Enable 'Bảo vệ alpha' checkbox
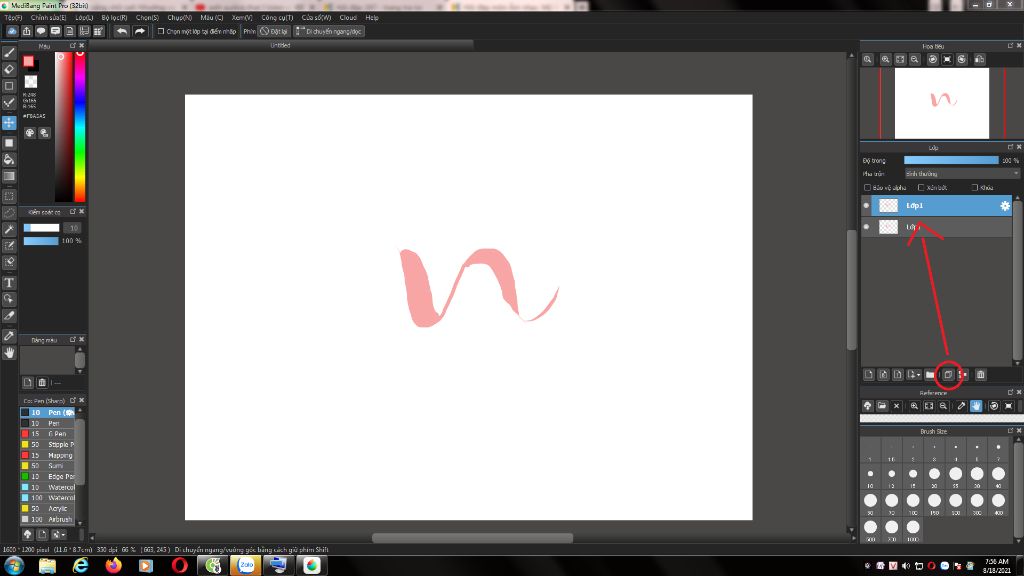This screenshot has width=1024, height=576. (868, 187)
